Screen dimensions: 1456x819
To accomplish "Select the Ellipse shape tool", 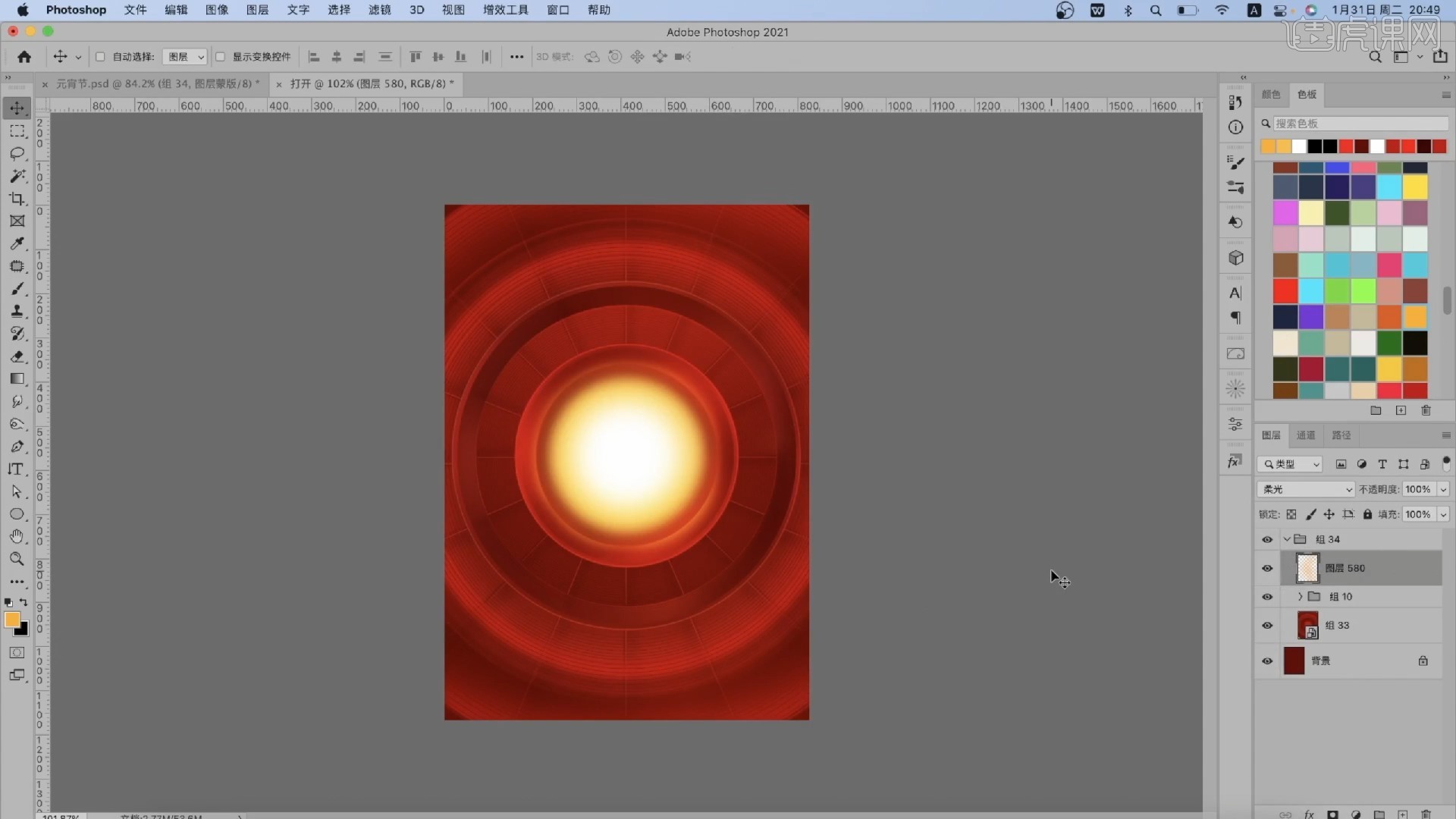I will click(17, 514).
